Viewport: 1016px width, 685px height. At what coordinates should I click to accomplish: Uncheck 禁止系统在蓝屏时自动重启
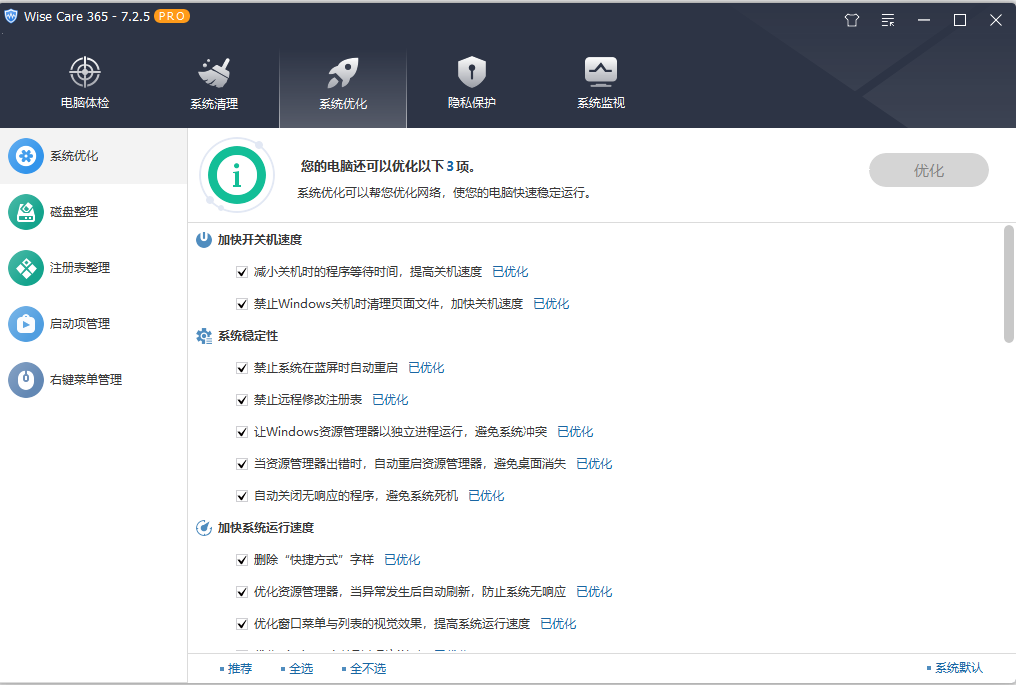[242, 367]
